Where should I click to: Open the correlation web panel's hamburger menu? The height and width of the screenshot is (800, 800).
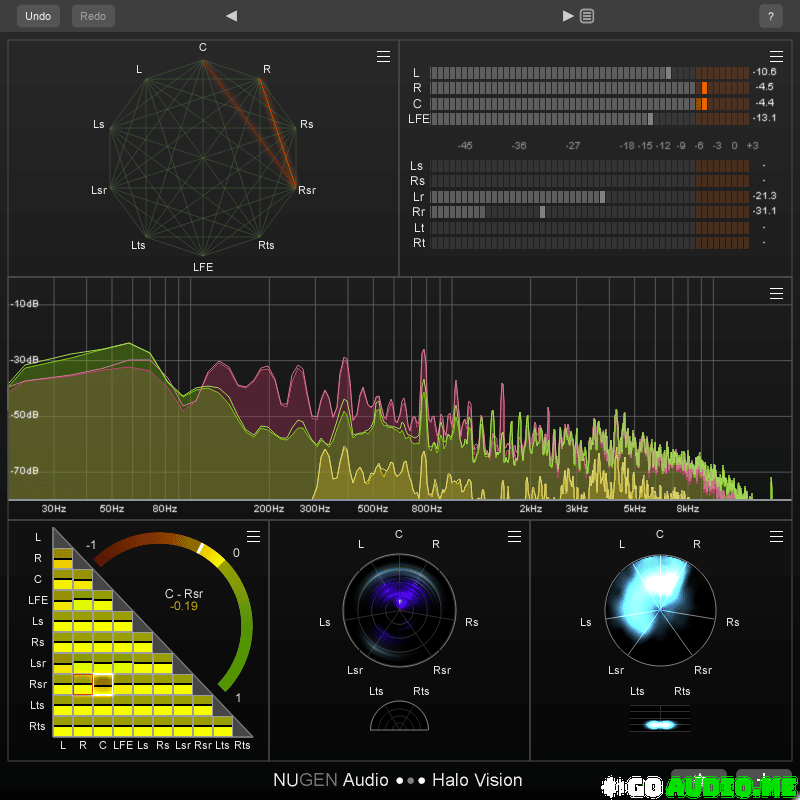point(383,57)
